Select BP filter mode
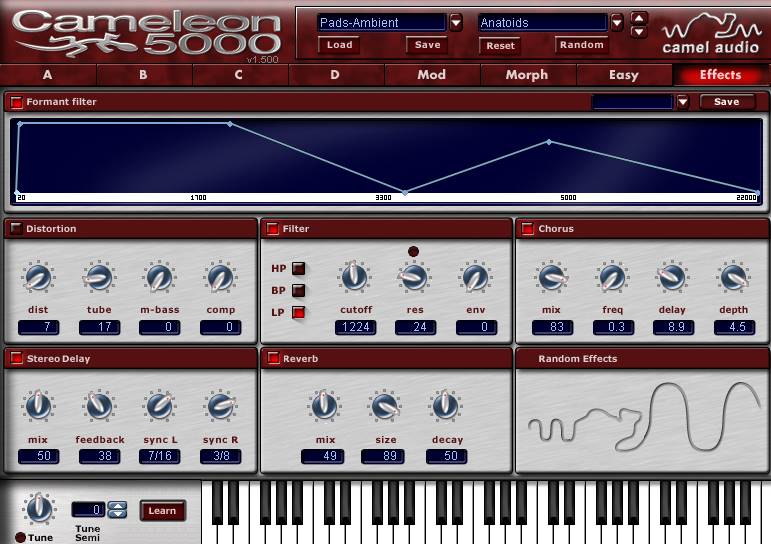This screenshot has width=771, height=544. point(298,290)
